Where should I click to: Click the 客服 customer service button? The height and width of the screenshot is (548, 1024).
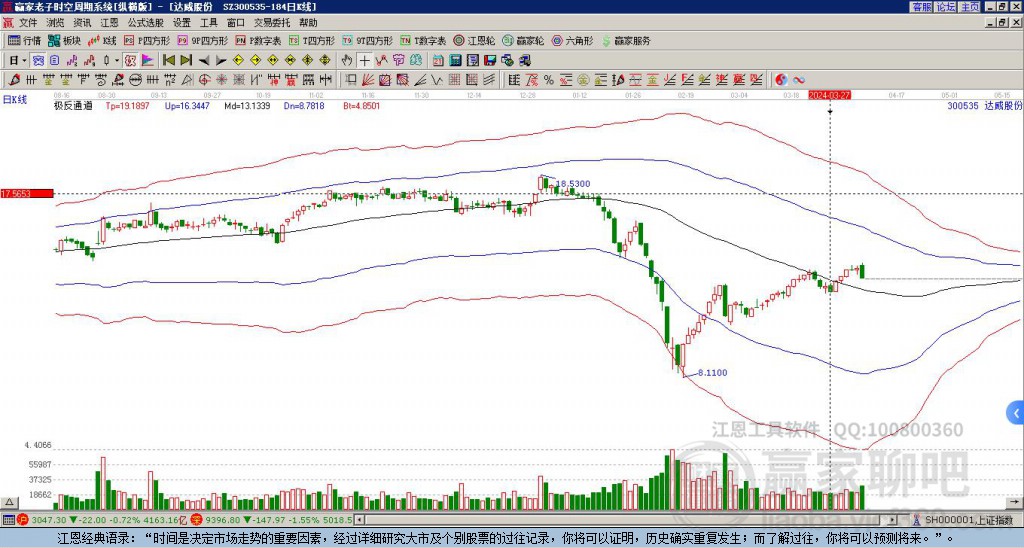coord(921,7)
